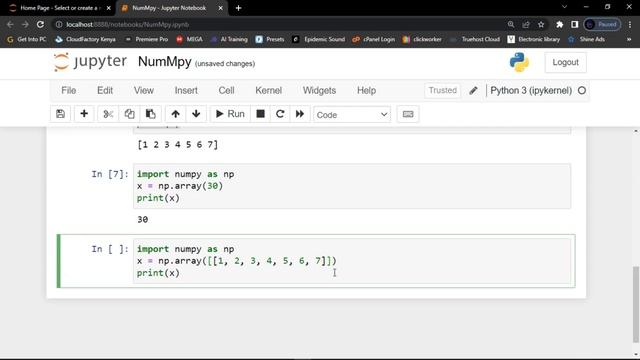Click the localhost address bar
The width and height of the screenshot is (640, 360).
(282, 24)
